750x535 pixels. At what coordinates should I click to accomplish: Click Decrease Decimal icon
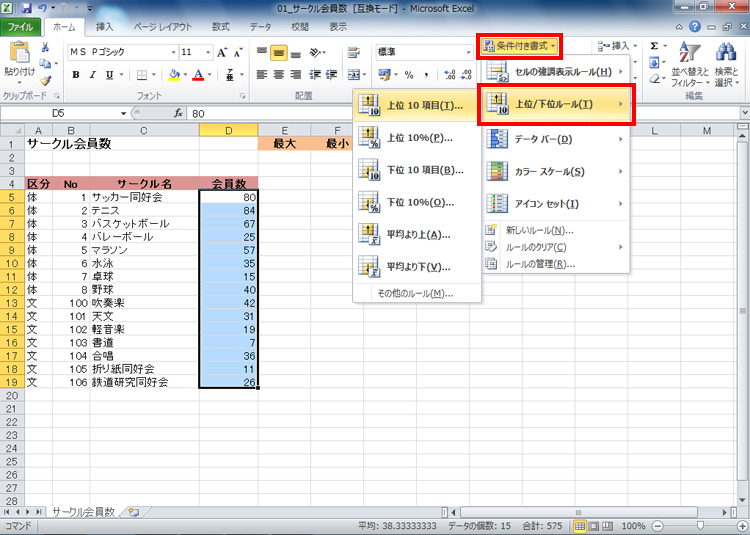click(467, 75)
